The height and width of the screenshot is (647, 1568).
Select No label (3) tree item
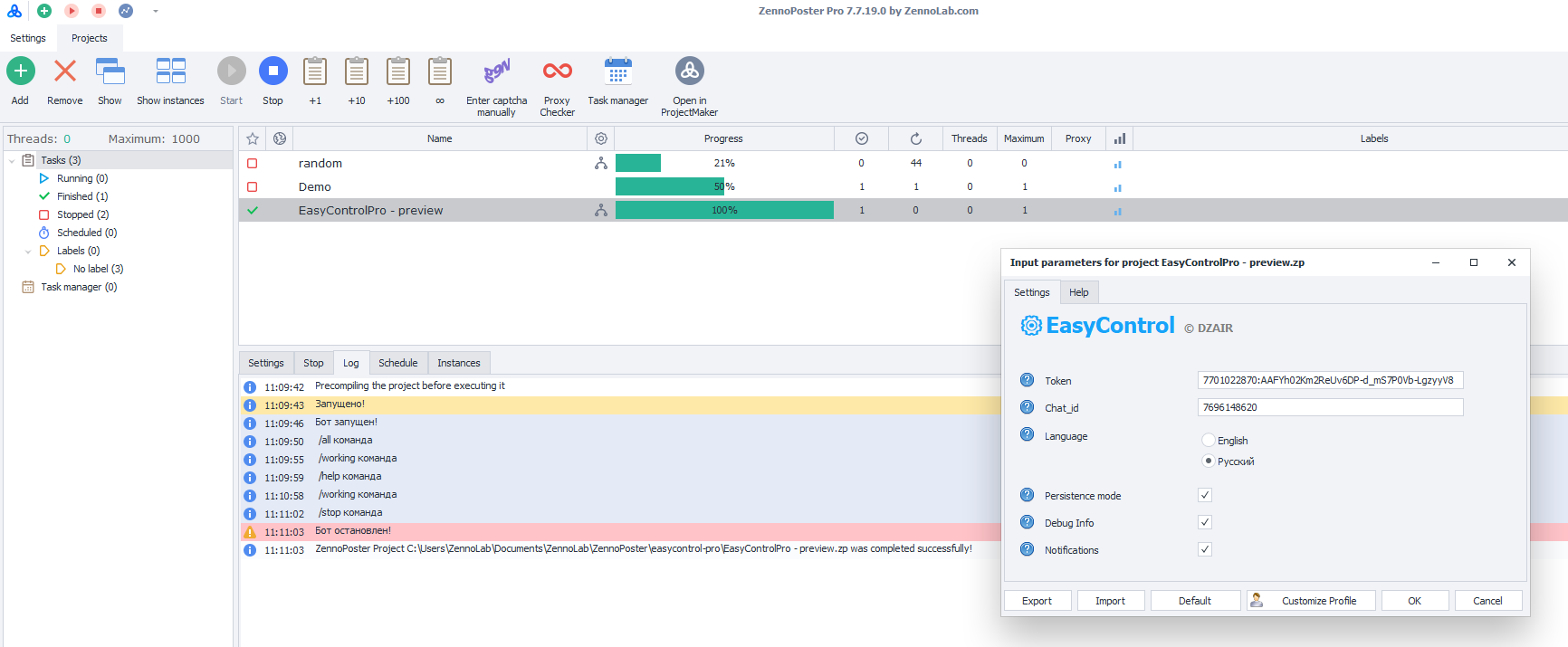[98, 269]
